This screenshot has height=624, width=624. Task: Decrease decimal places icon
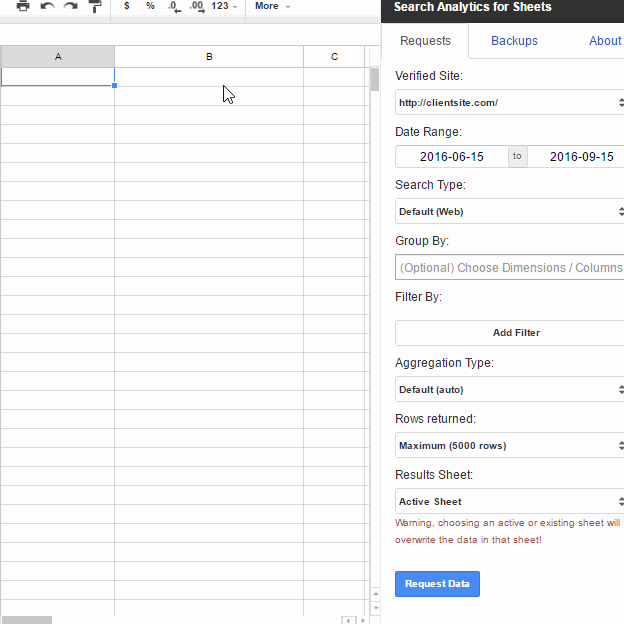pos(174,6)
